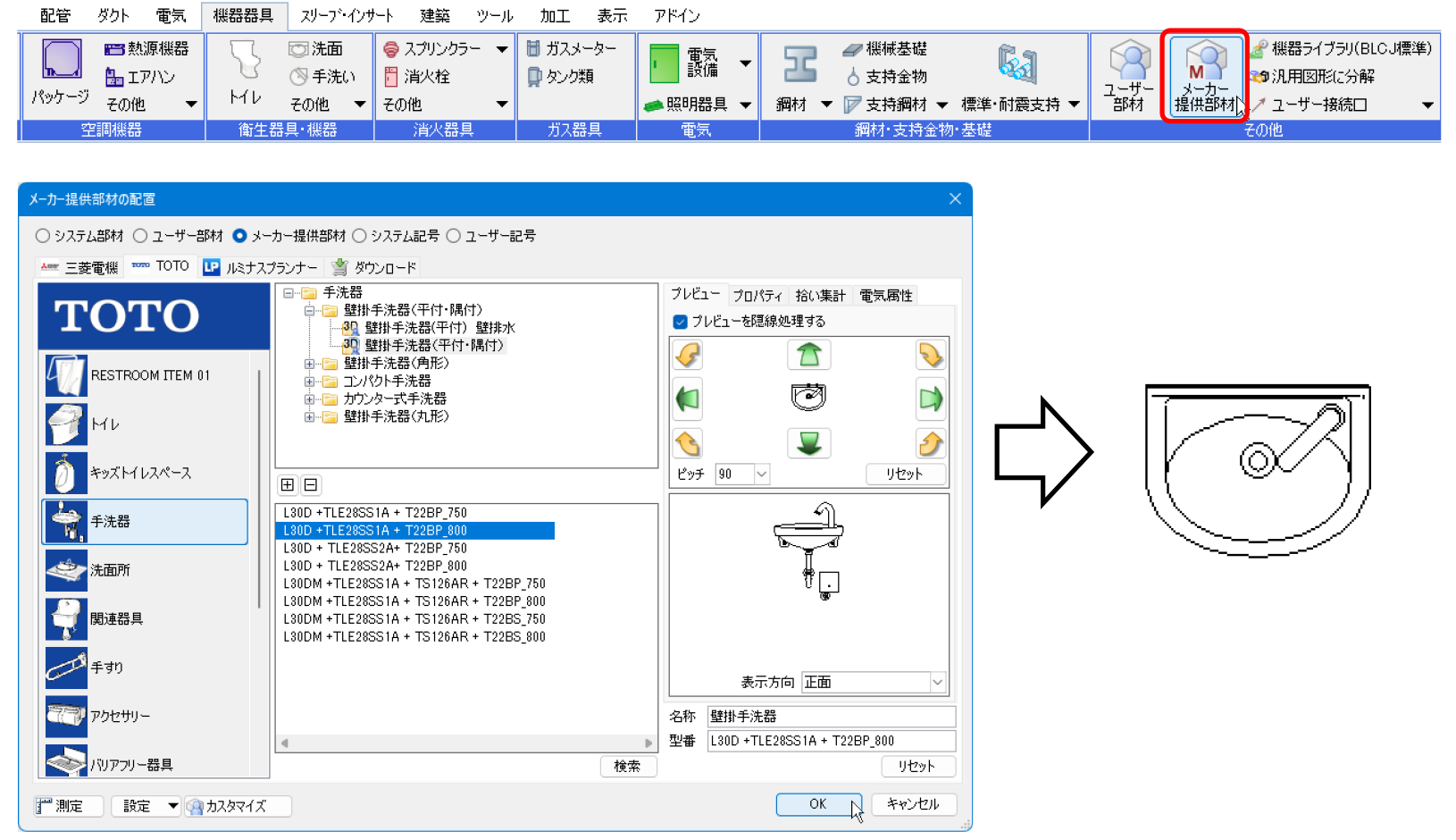Viewport: 1456px width, 840px height.
Task: Select タンク類 tank tool
Action: [x=560, y=77]
